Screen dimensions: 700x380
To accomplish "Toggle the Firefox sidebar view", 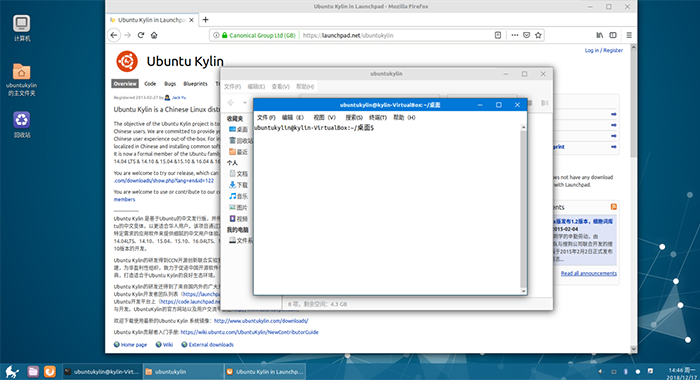I will pos(613,35).
